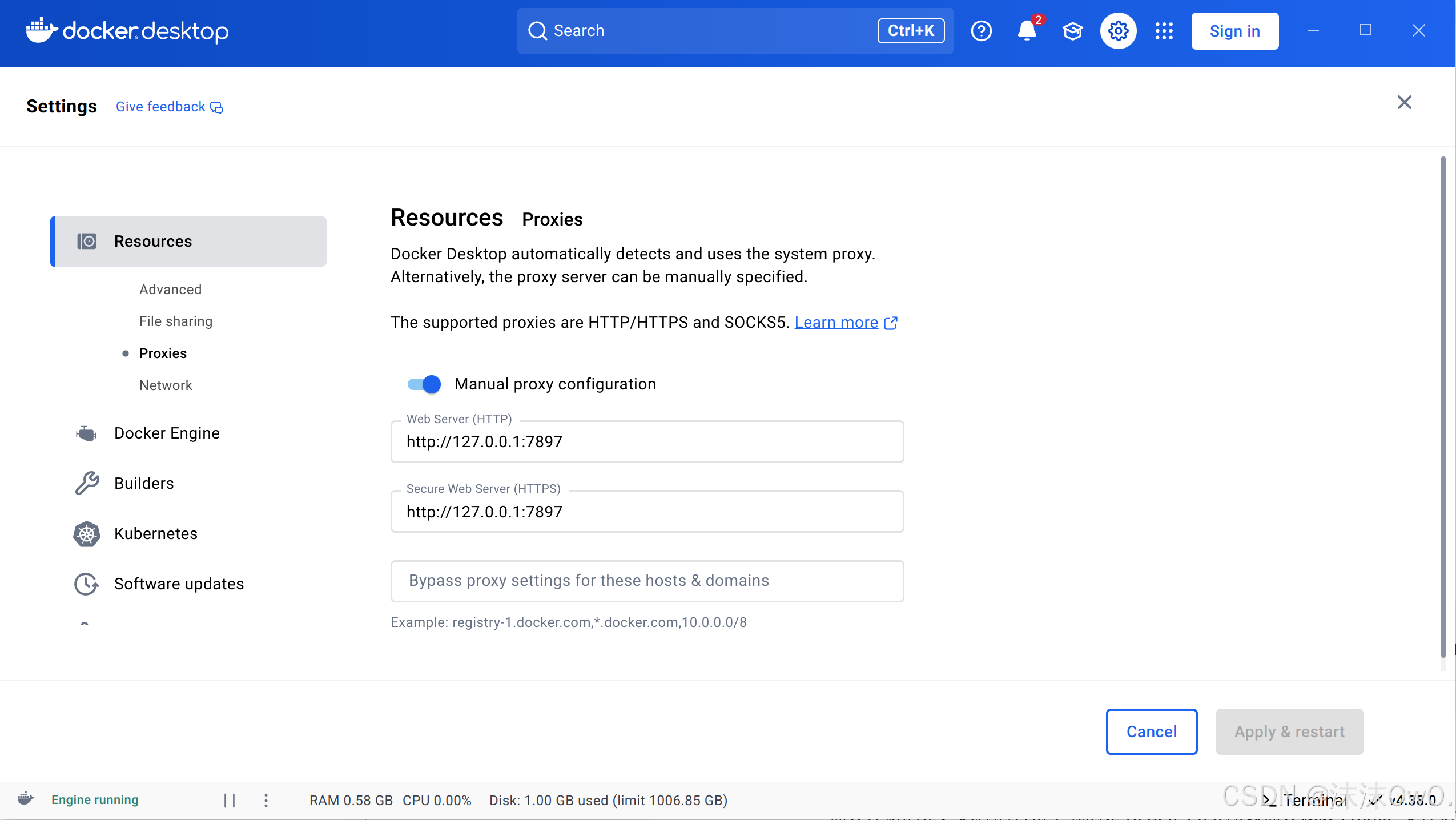Screen dimensions: 1456x820
Task: Click the Engine running status text
Action: [95, 799]
